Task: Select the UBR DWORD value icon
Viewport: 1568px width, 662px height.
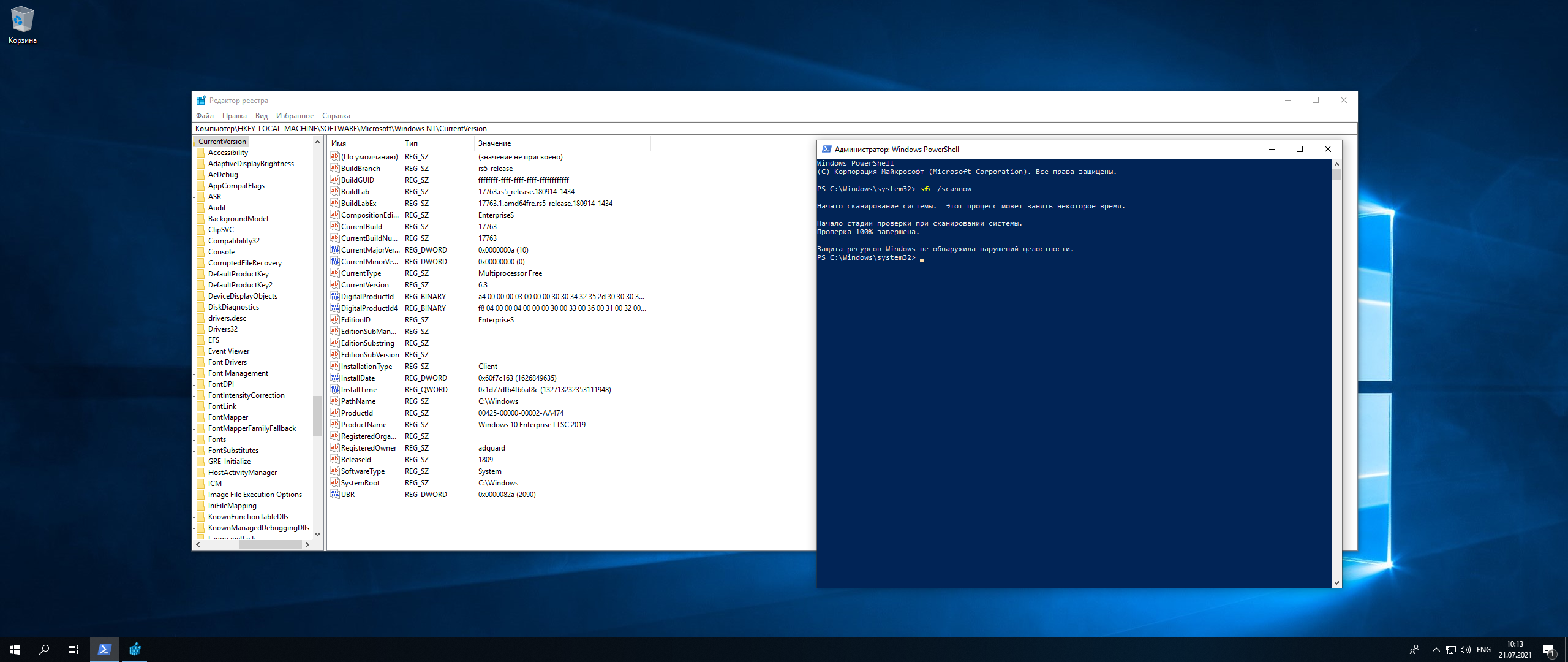Action: click(335, 495)
